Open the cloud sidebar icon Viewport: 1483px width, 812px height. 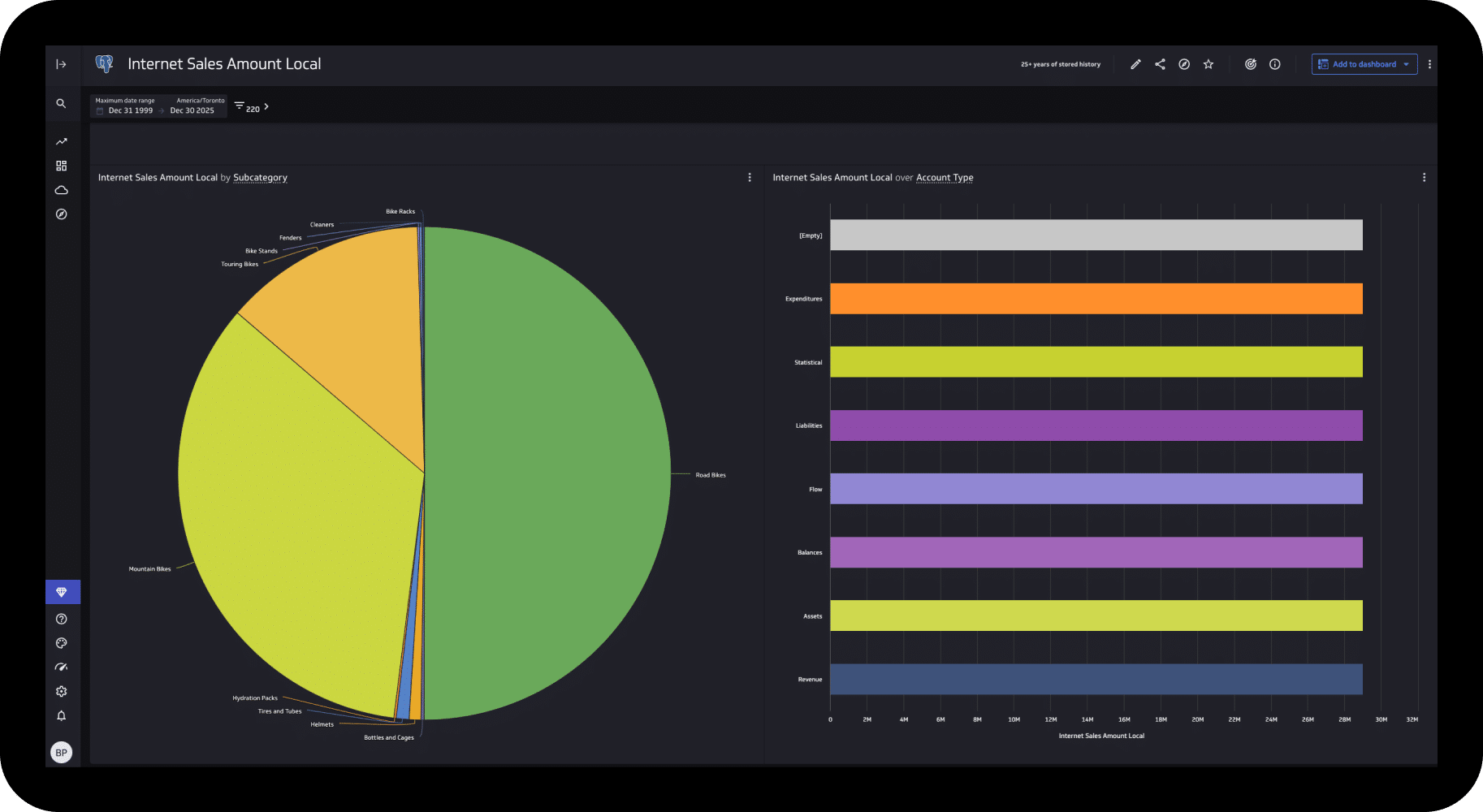pyautogui.click(x=61, y=190)
